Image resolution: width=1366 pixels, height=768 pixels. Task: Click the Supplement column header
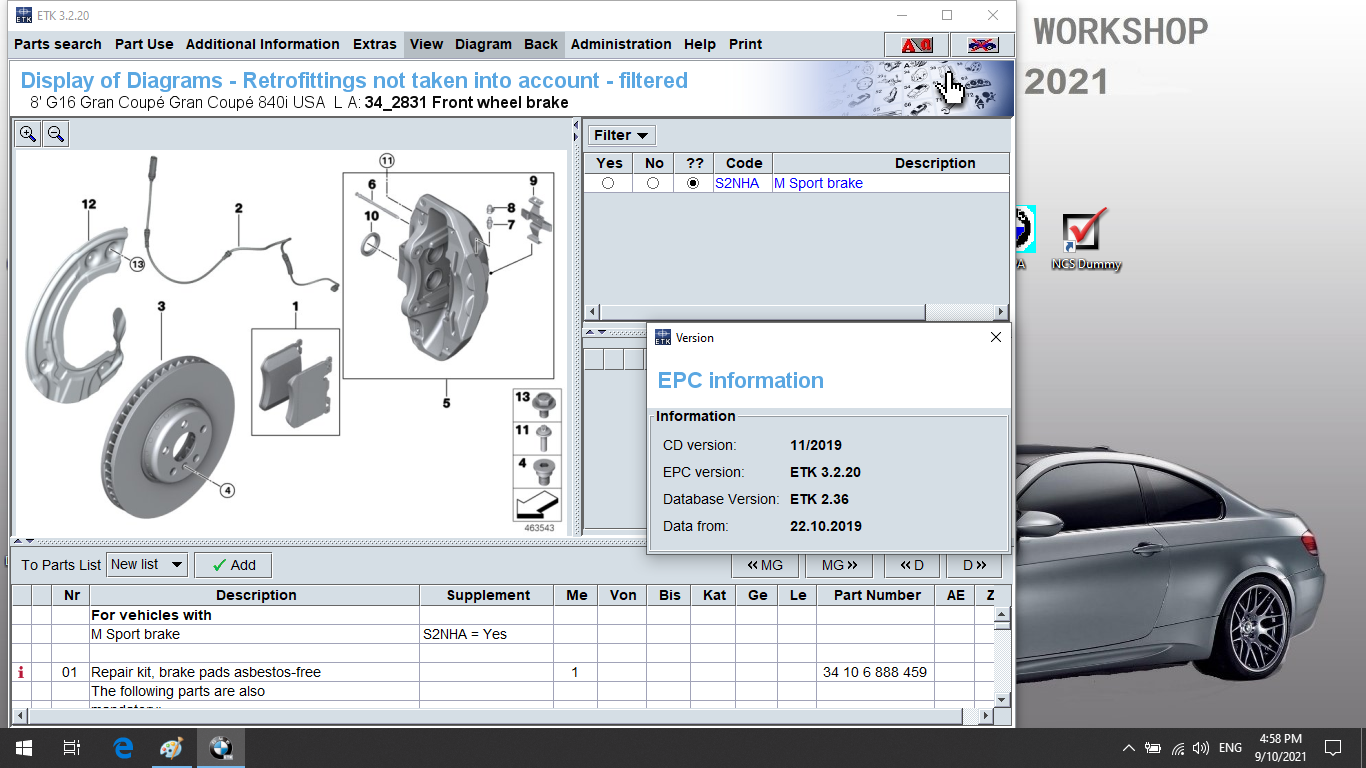coord(488,595)
